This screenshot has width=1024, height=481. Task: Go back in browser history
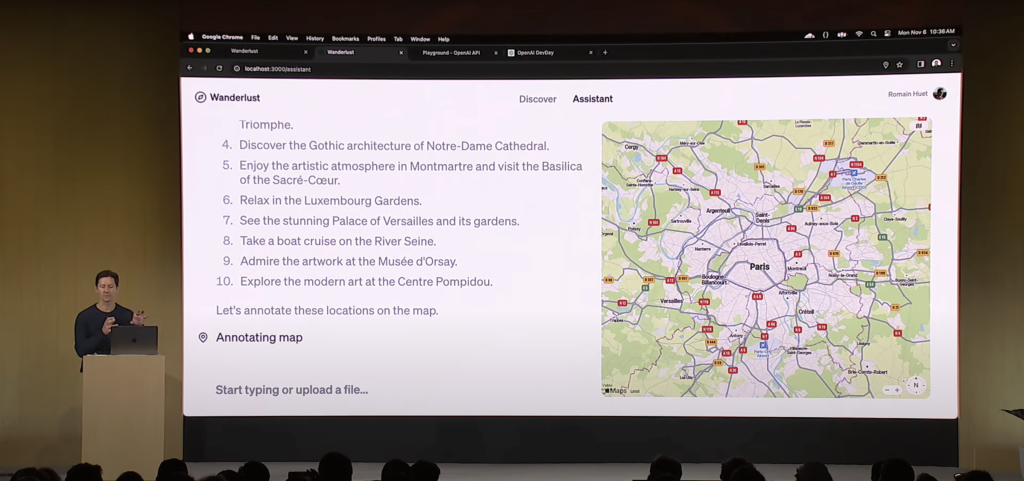coord(190,67)
